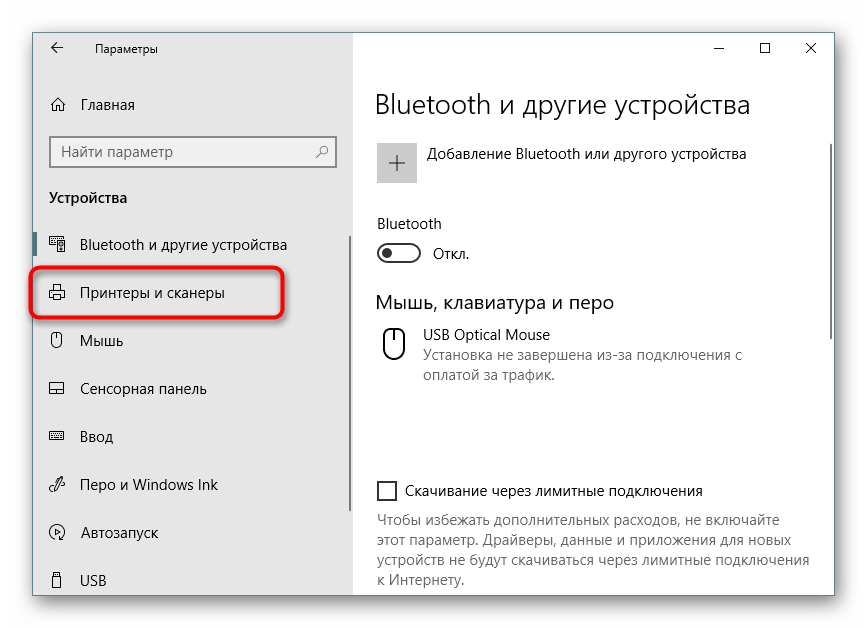
Task: Click the Автозапуск icon in sidebar
Action: pos(58,533)
